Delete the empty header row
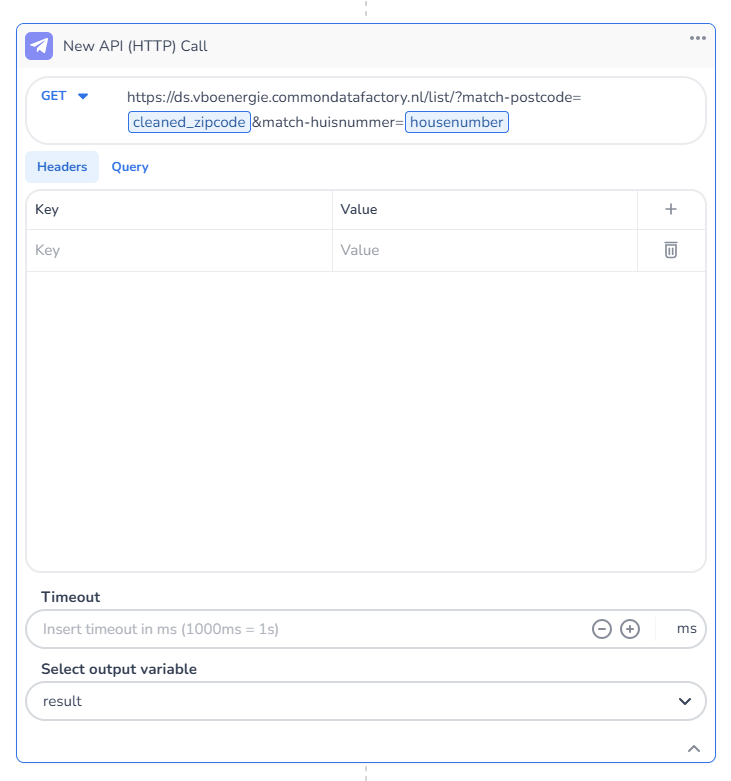Viewport: 731px width, 781px height. [x=671, y=250]
